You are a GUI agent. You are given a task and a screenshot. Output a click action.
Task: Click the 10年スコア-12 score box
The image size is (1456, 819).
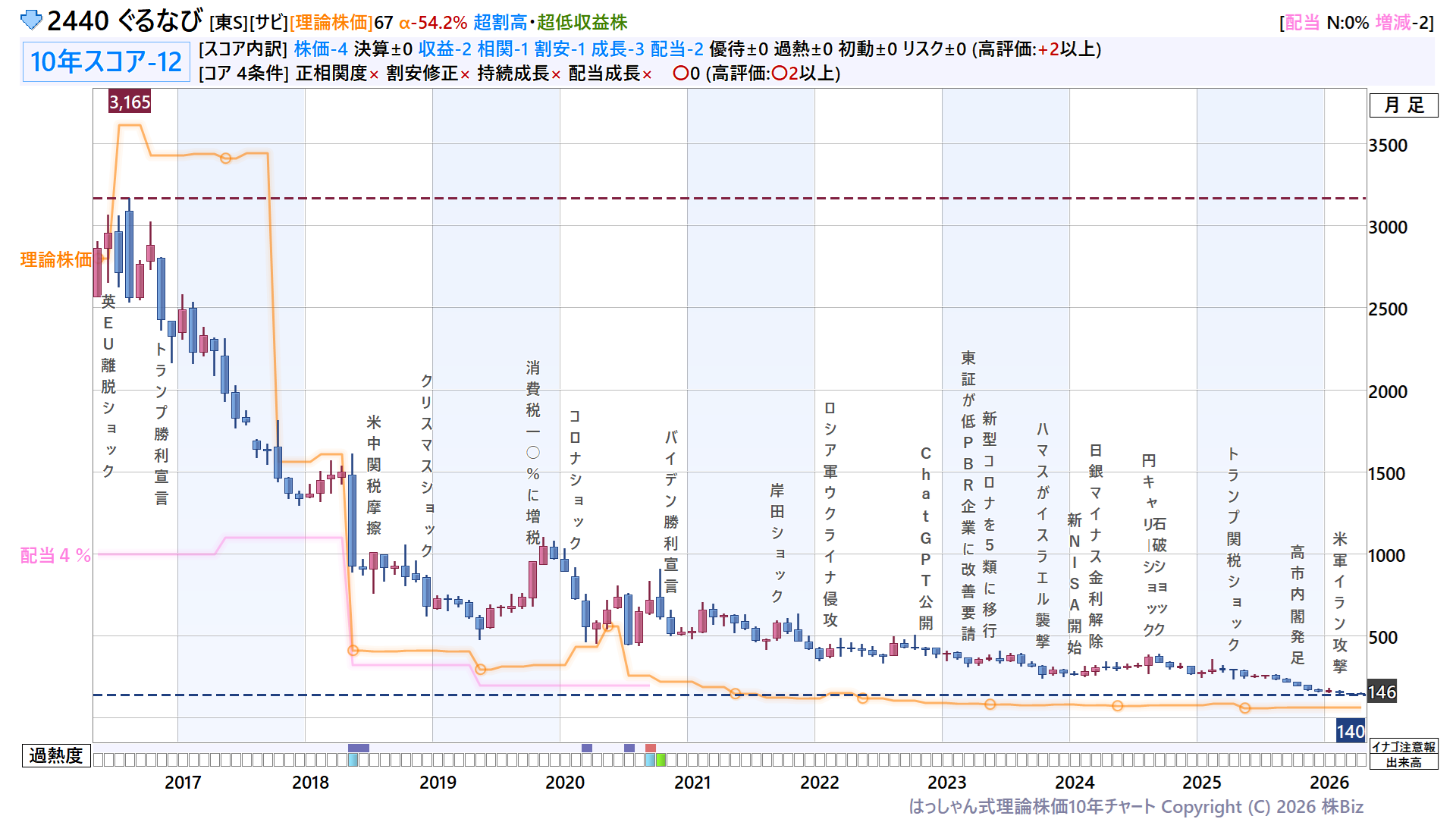106,61
